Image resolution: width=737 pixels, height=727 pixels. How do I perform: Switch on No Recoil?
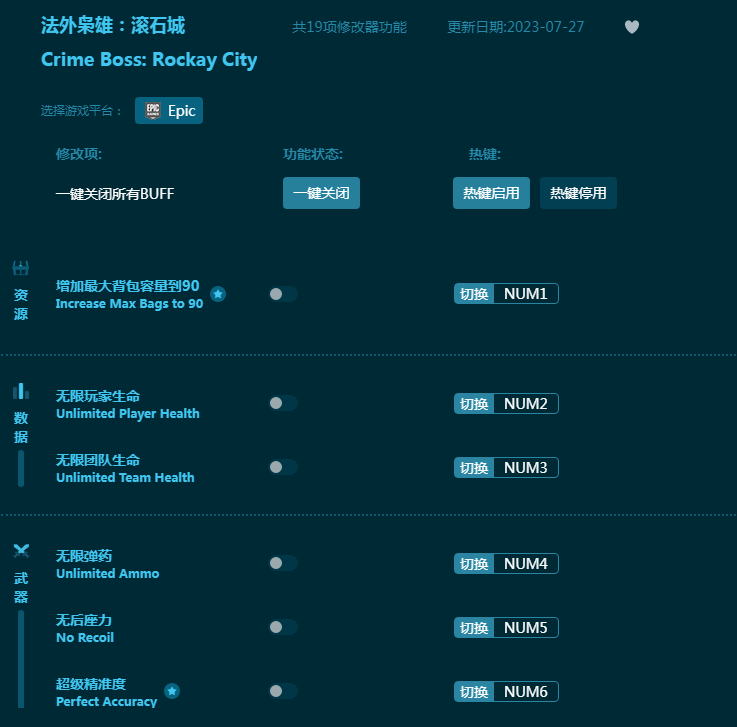click(283, 627)
